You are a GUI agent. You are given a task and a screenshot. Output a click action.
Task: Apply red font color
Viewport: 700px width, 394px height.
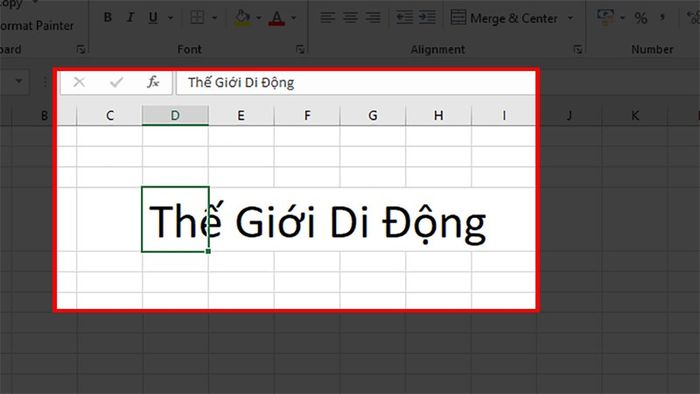pyautogui.click(x=277, y=18)
